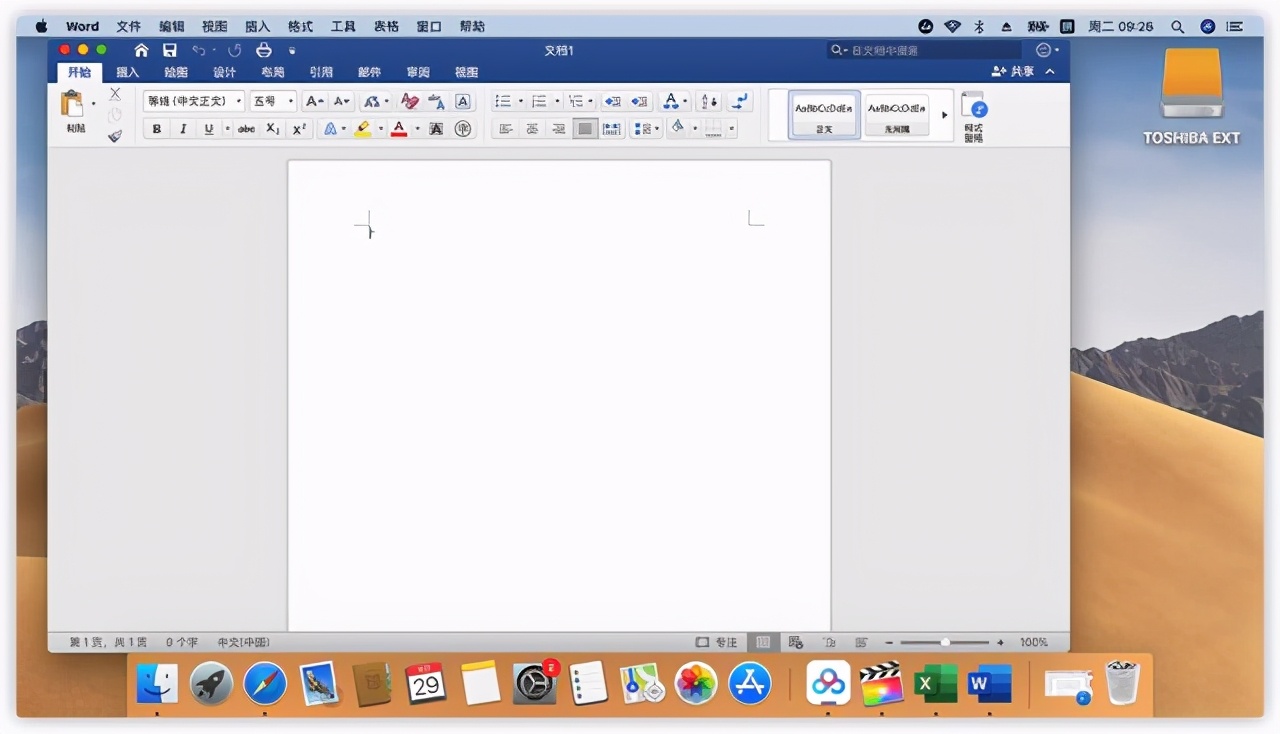The height and width of the screenshot is (734, 1280).
Task: Click the Increase Font Size icon
Action: pyautogui.click(x=314, y=101)
